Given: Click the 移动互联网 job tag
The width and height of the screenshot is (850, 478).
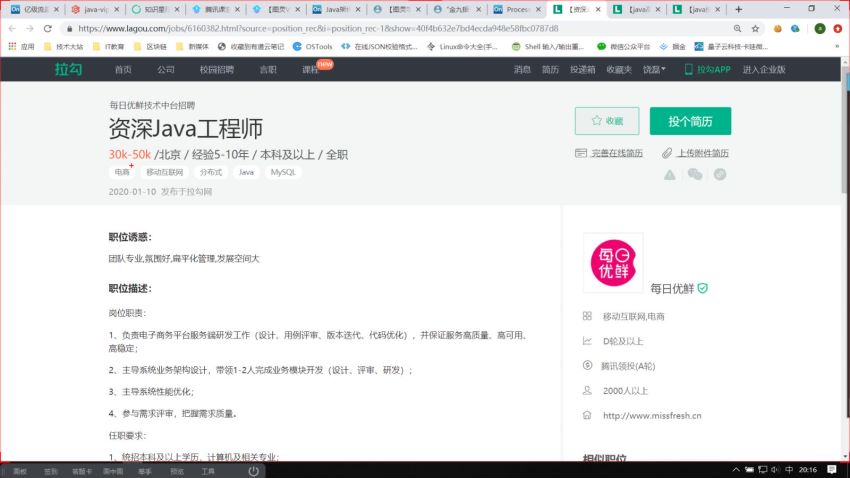Looking at the screenshot, I should coord(165,172).
